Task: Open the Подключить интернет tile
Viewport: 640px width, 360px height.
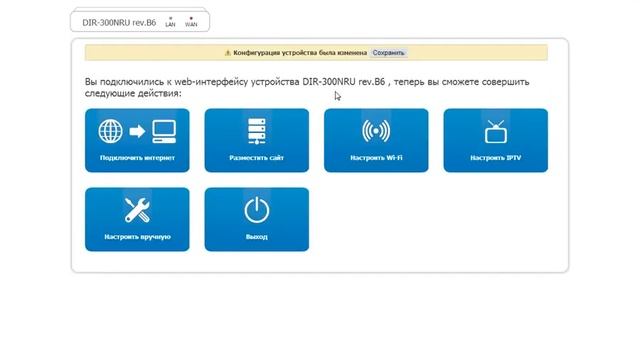Action: click(137, 140)
